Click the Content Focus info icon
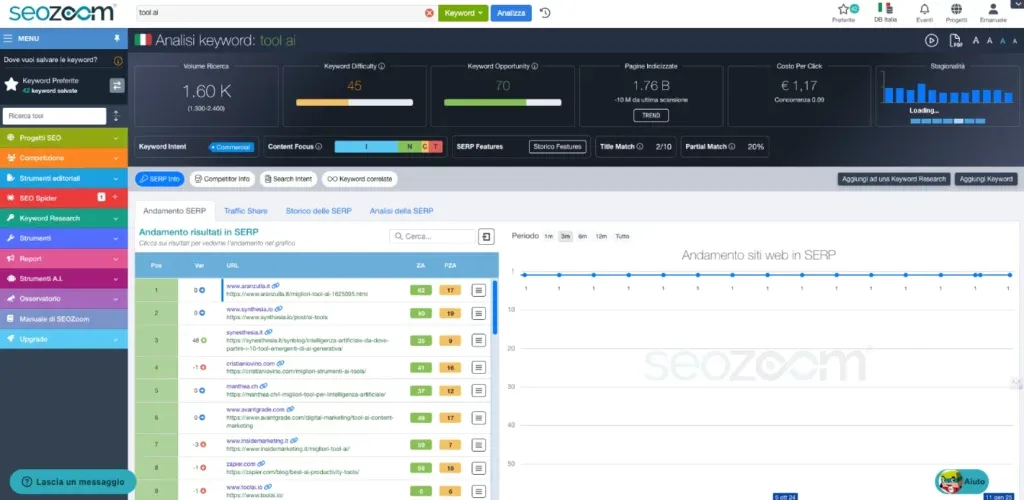Image resolution: width=1024 pixels, height=500 pixels. coord(319,147)
